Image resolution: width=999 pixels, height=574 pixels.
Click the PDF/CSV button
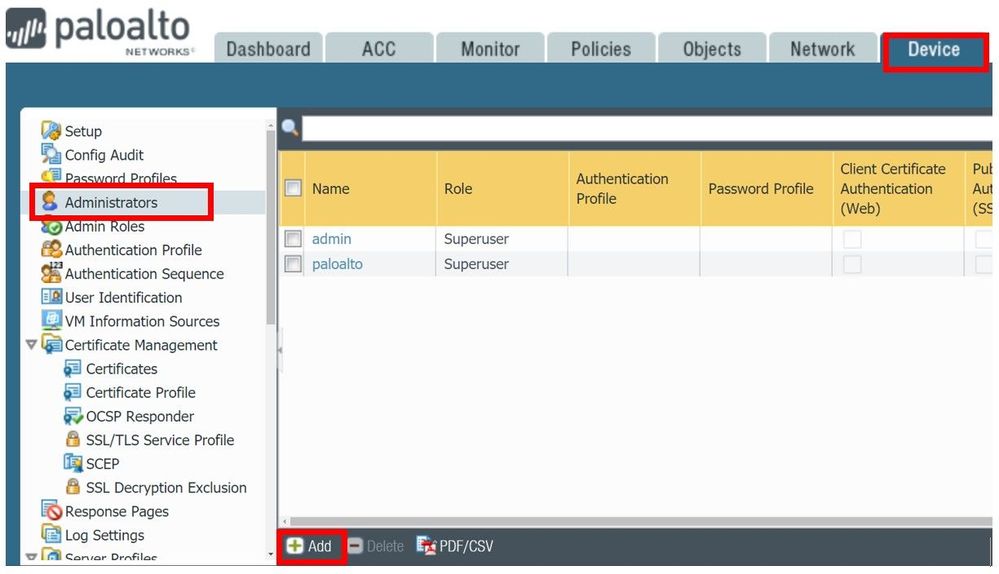tap(455, 546)
